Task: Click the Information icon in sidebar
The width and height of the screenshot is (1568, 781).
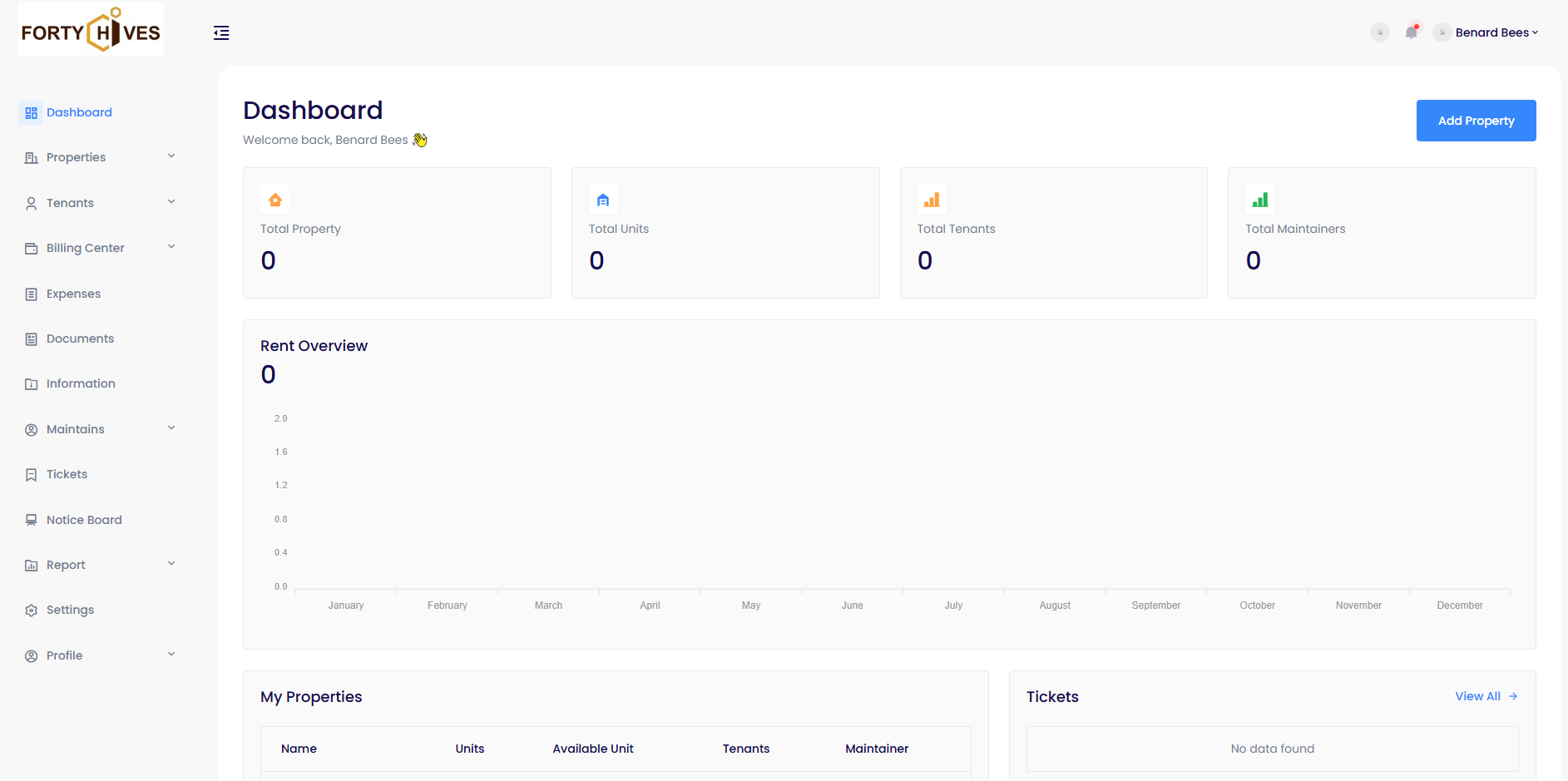Action: pyautogui.click(x=31, y=383)
